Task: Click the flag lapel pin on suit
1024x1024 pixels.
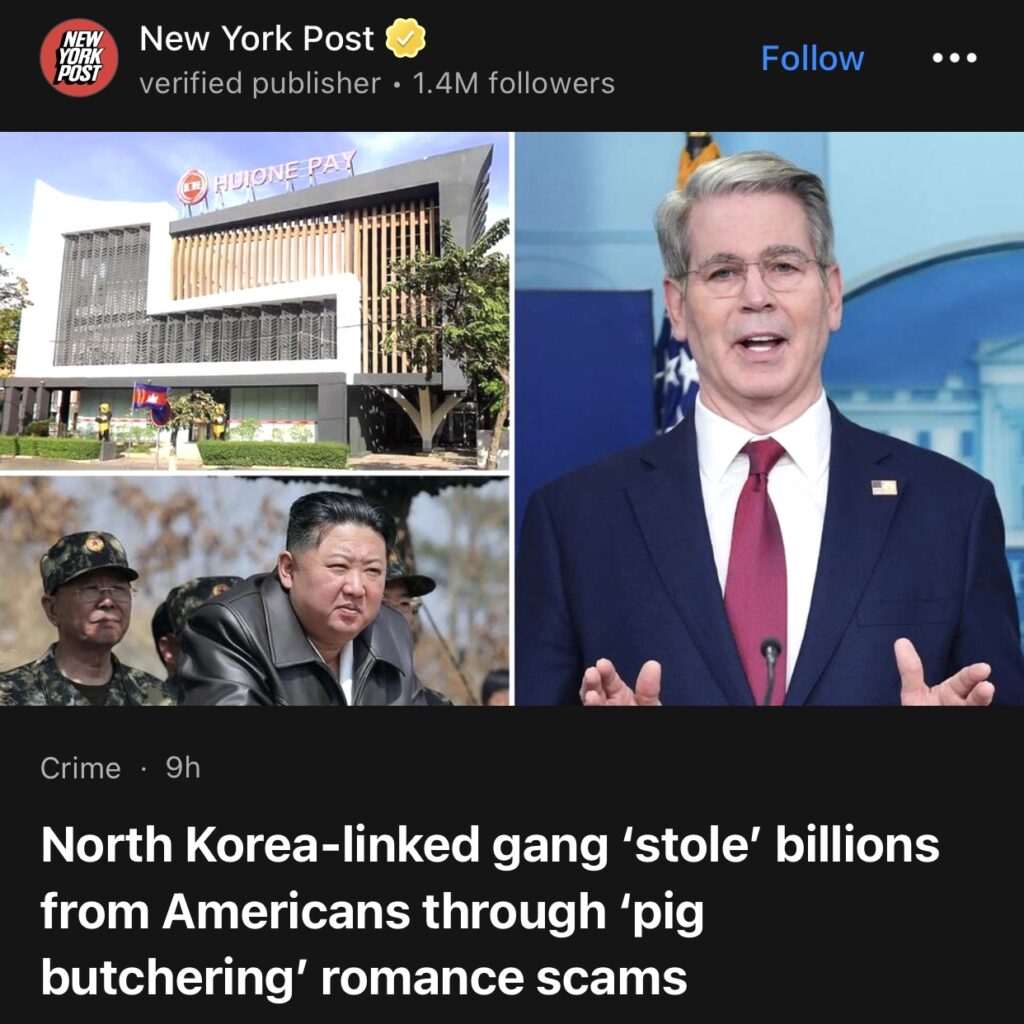Action: pos(884,487)
